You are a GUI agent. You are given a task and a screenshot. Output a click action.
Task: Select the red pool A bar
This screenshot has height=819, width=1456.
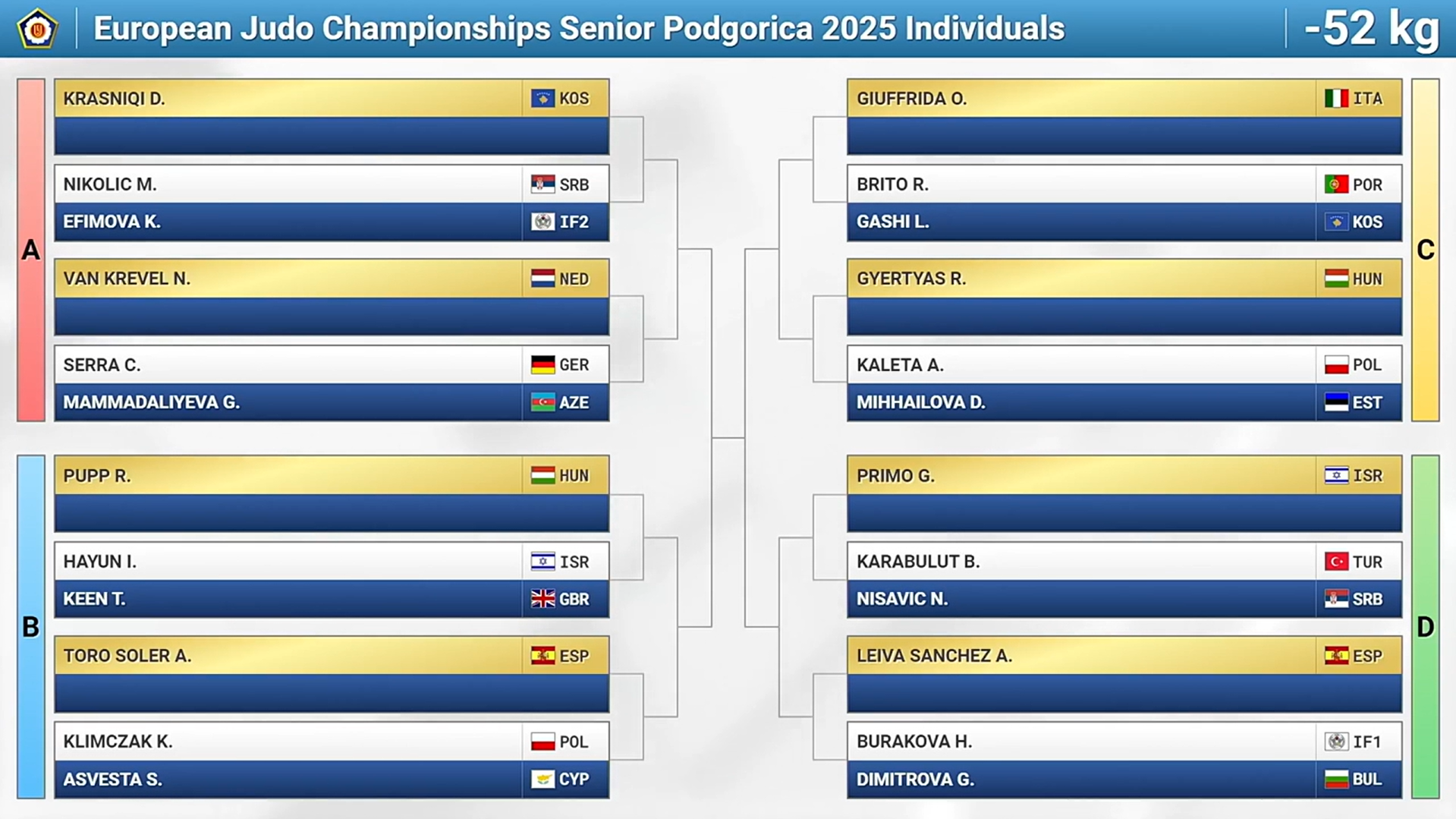(31, 250)
